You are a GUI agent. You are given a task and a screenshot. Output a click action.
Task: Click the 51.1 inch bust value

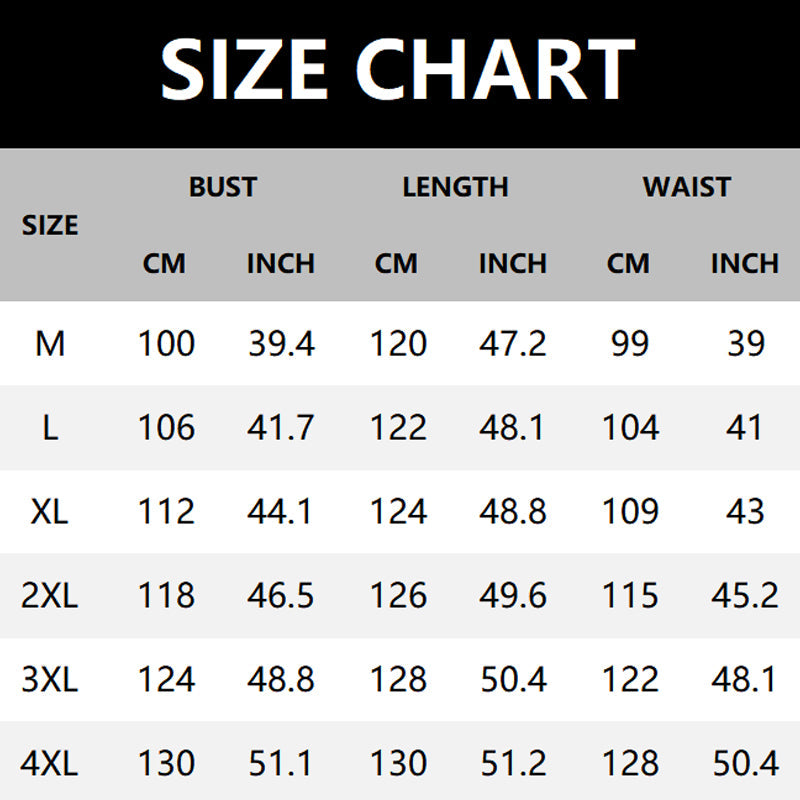tap(281, 764)
